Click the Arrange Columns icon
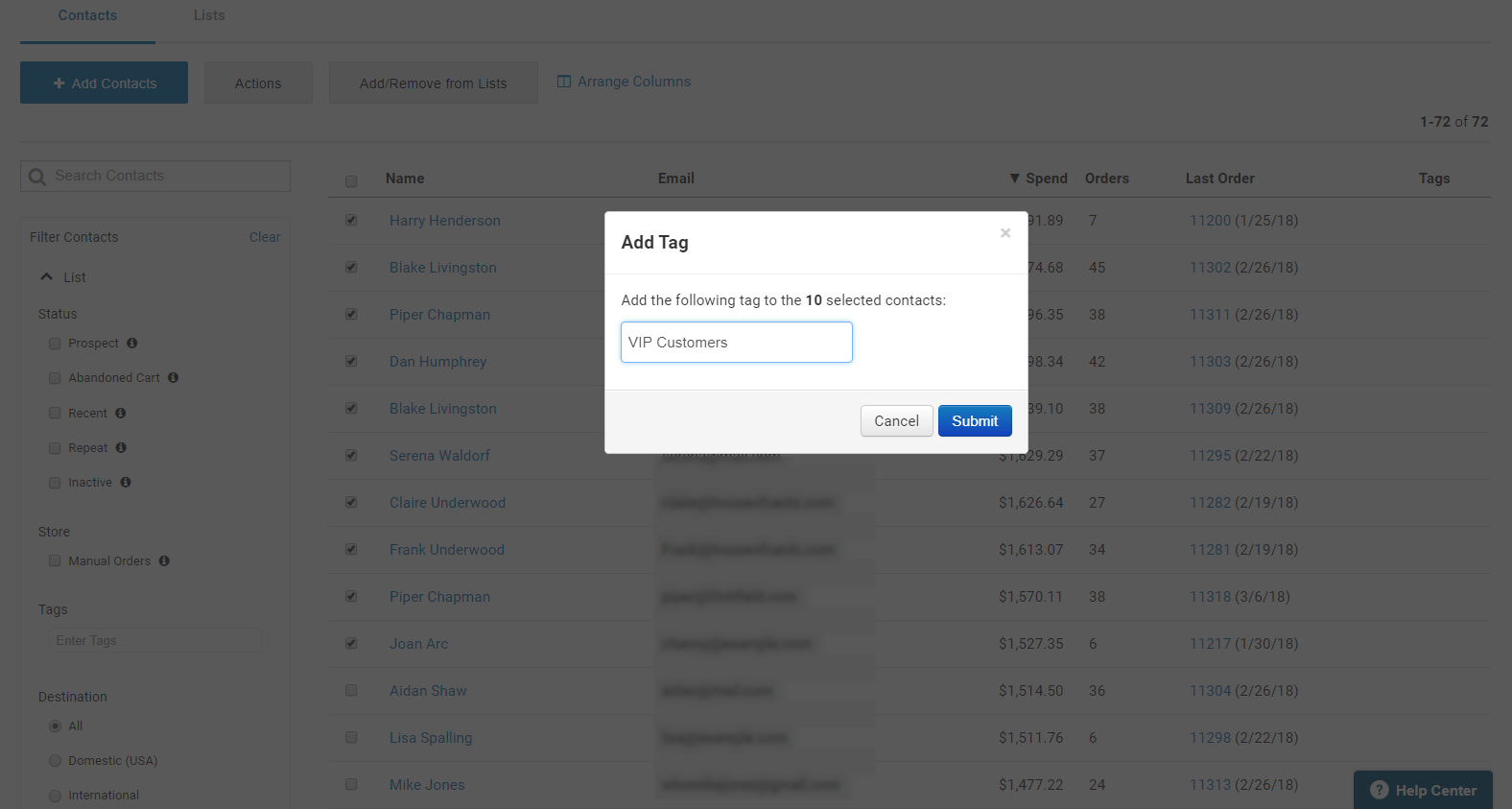 coord(564,82)
